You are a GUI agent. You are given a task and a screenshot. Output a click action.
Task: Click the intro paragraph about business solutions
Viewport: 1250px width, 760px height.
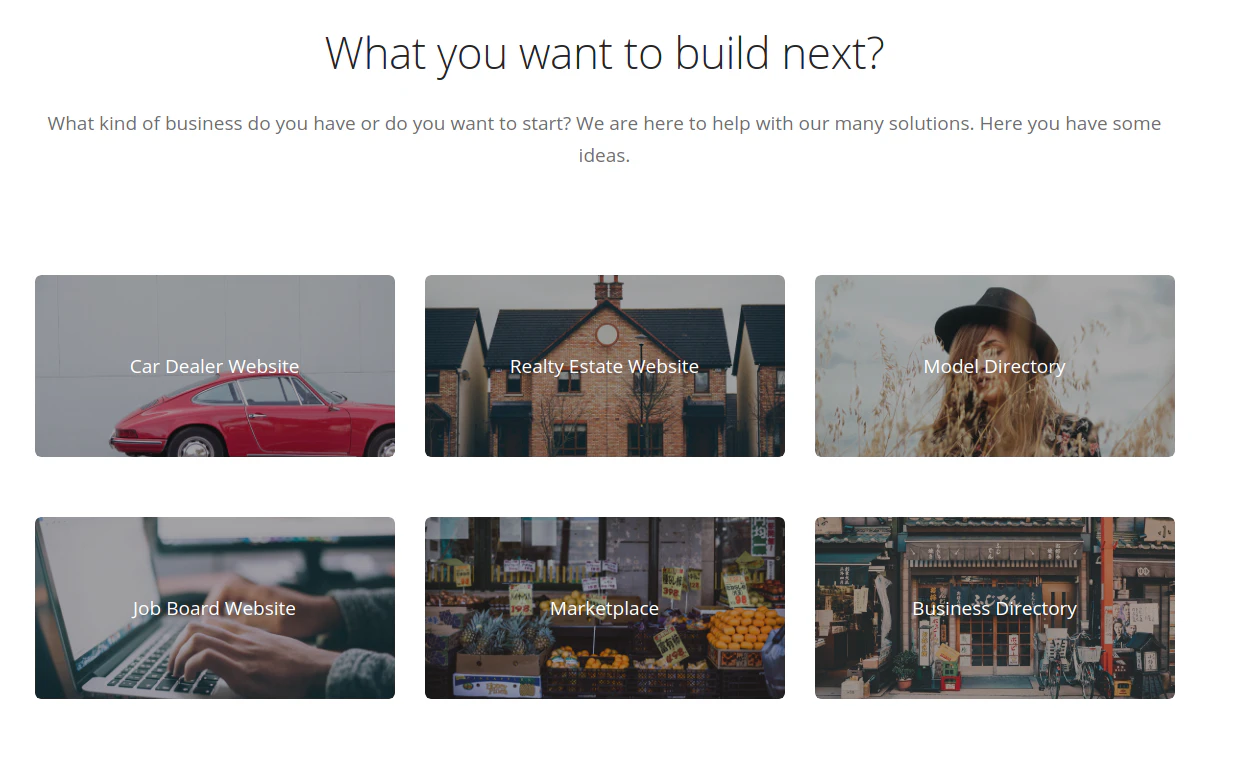pyautogui.click(x=605, y=139)
